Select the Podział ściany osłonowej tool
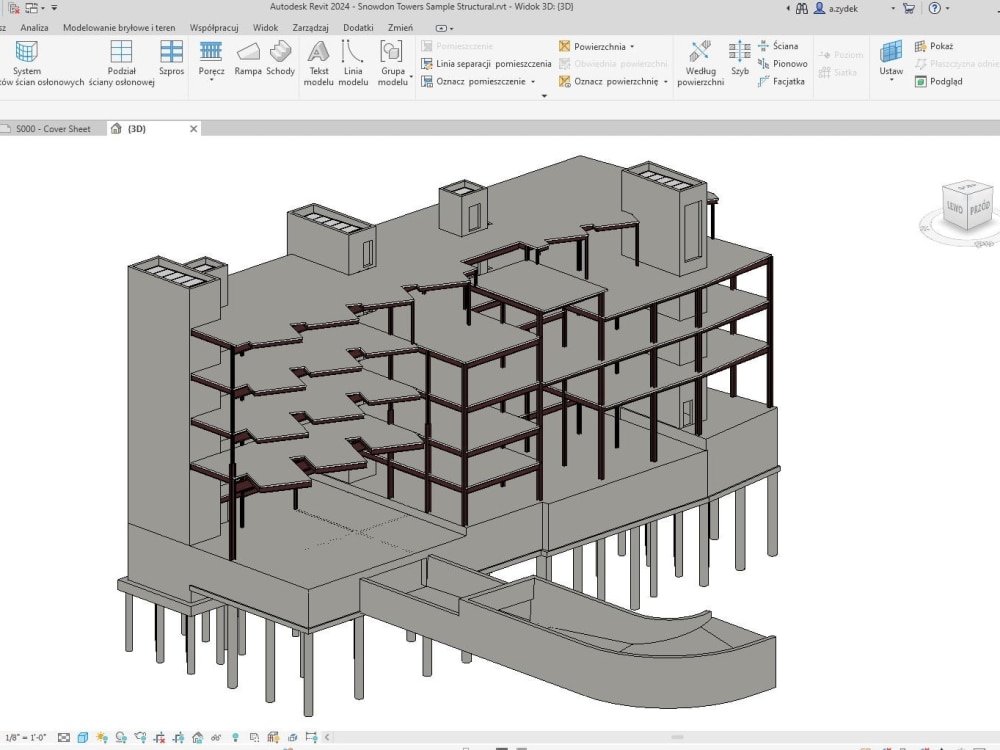The width and height of the screenshot is (1000, 750). [x=121, y=62]
